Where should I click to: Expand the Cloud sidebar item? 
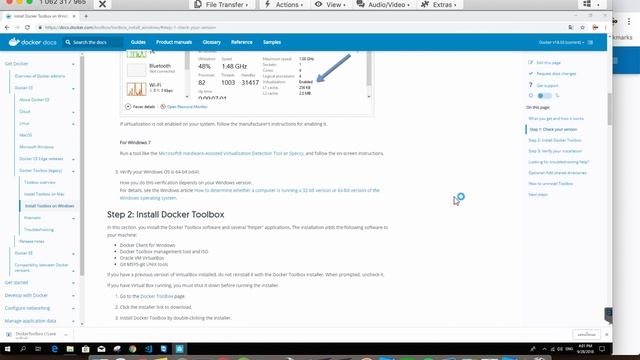(x=73, y=112)
